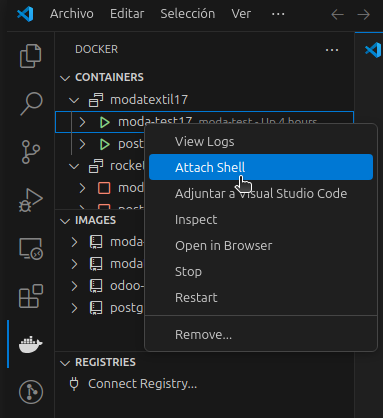Choose Open in Browser from context menu
Screen dimensions: 383x418
coord(261,245)
